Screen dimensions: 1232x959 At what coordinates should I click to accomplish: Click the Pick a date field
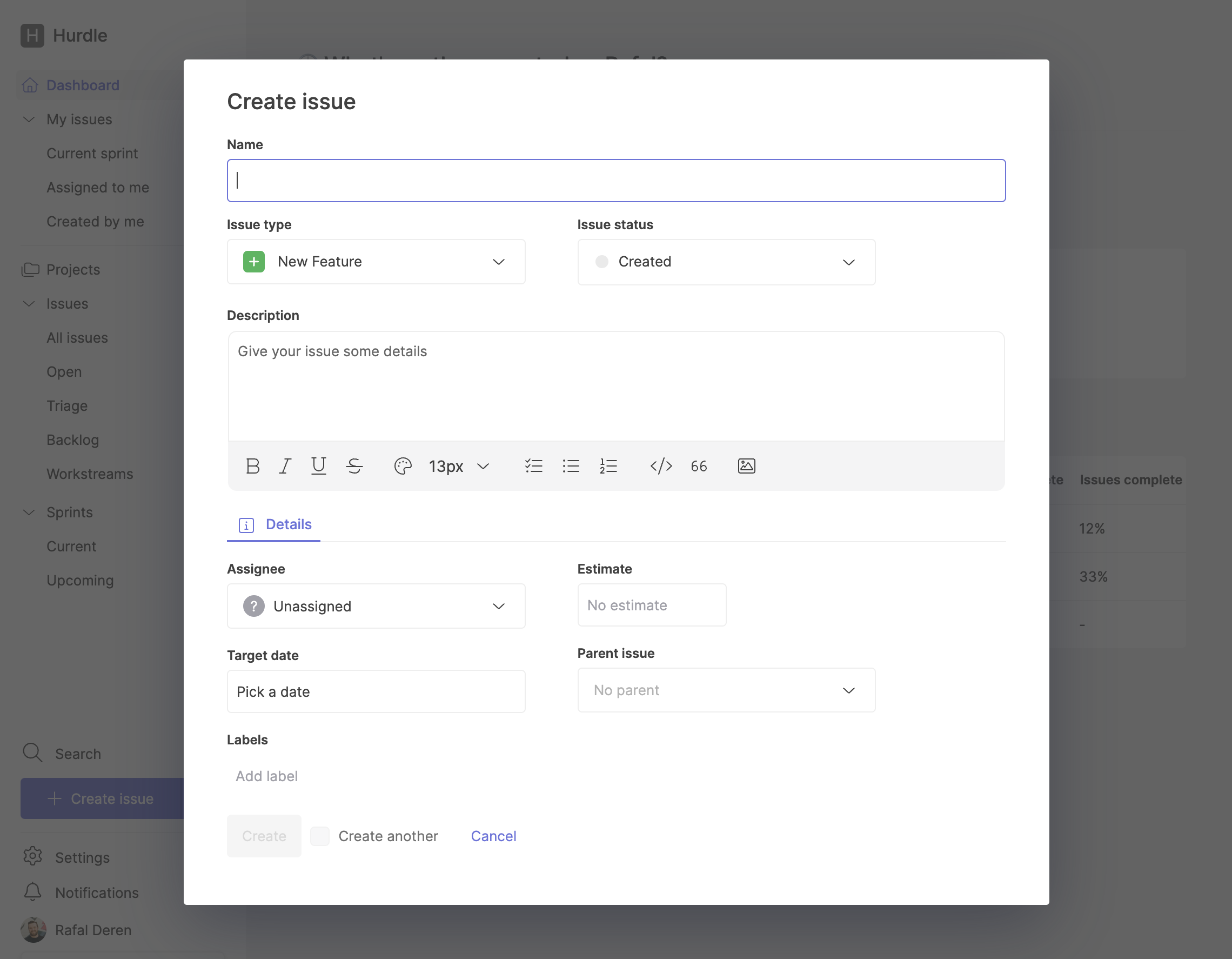pos(376,691)
